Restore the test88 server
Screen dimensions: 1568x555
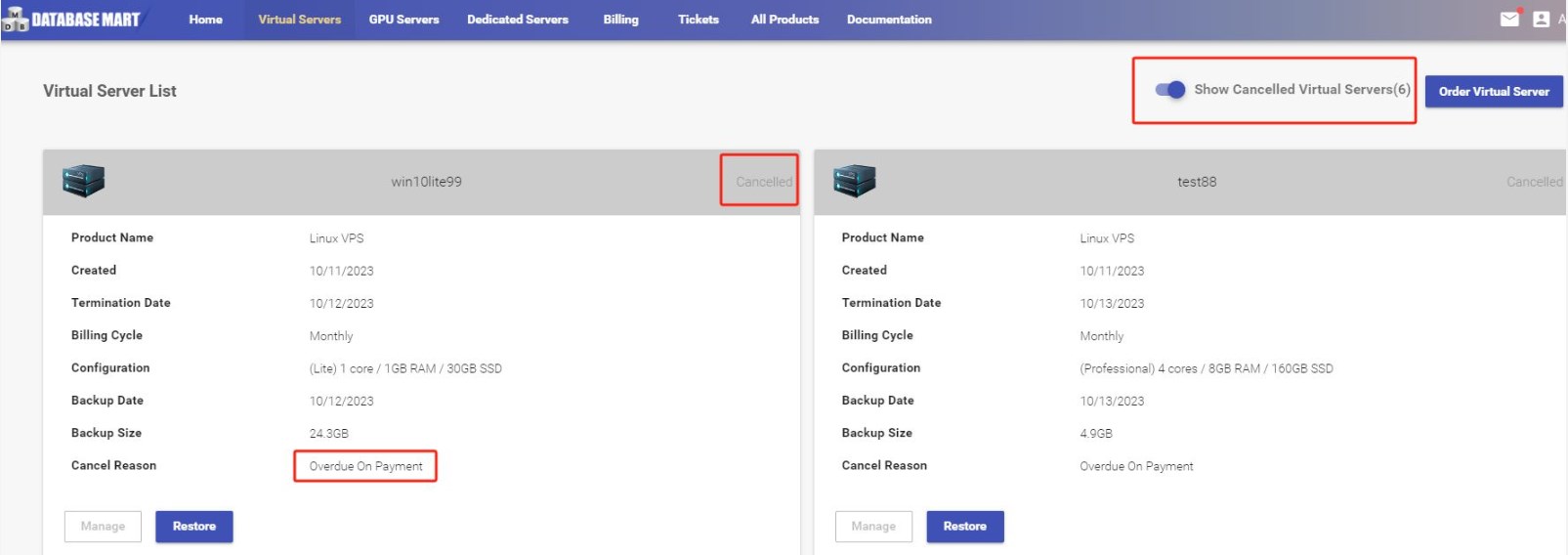964,527
